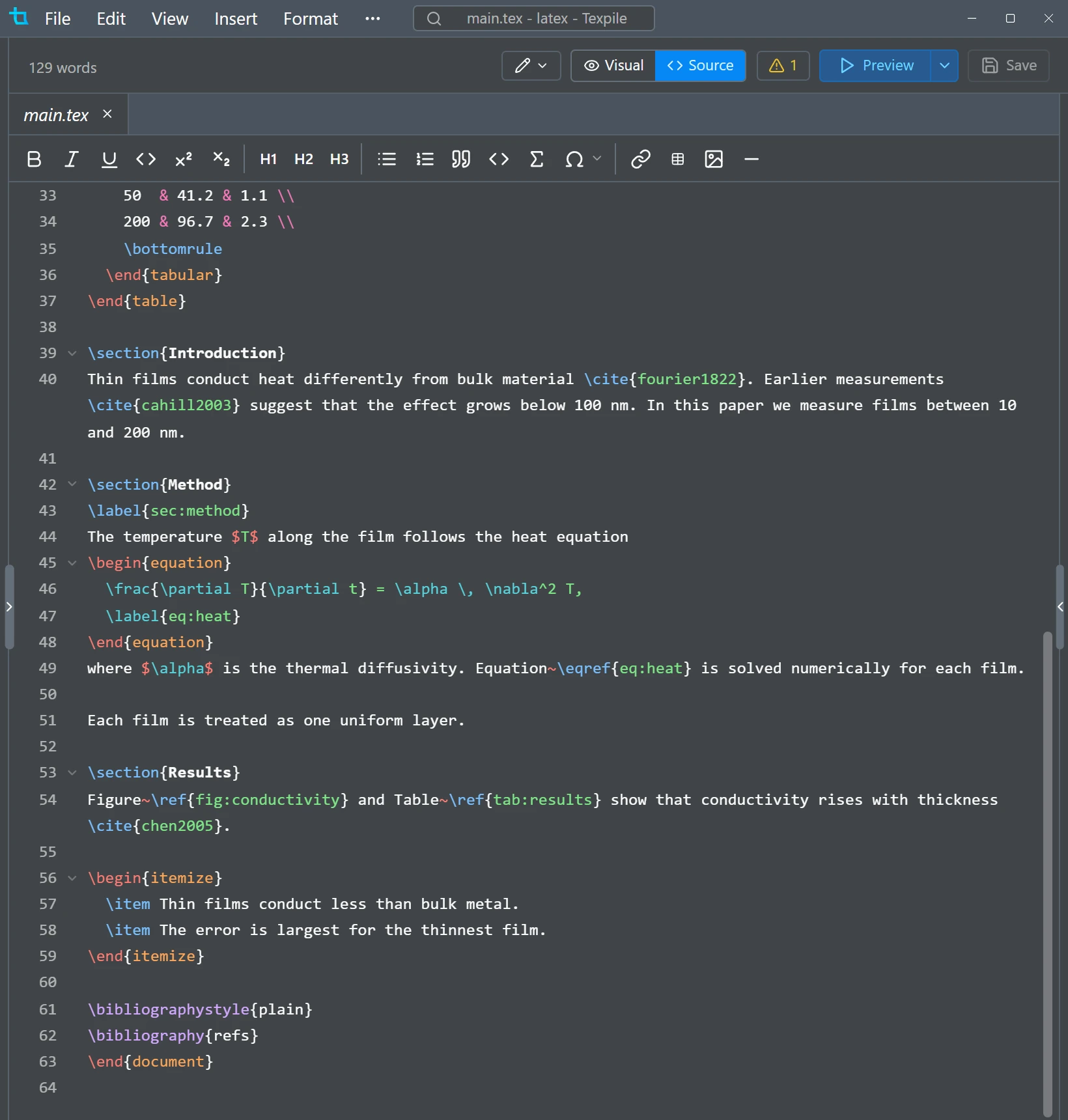Insert special character omega symbol

tap(574, 159)
